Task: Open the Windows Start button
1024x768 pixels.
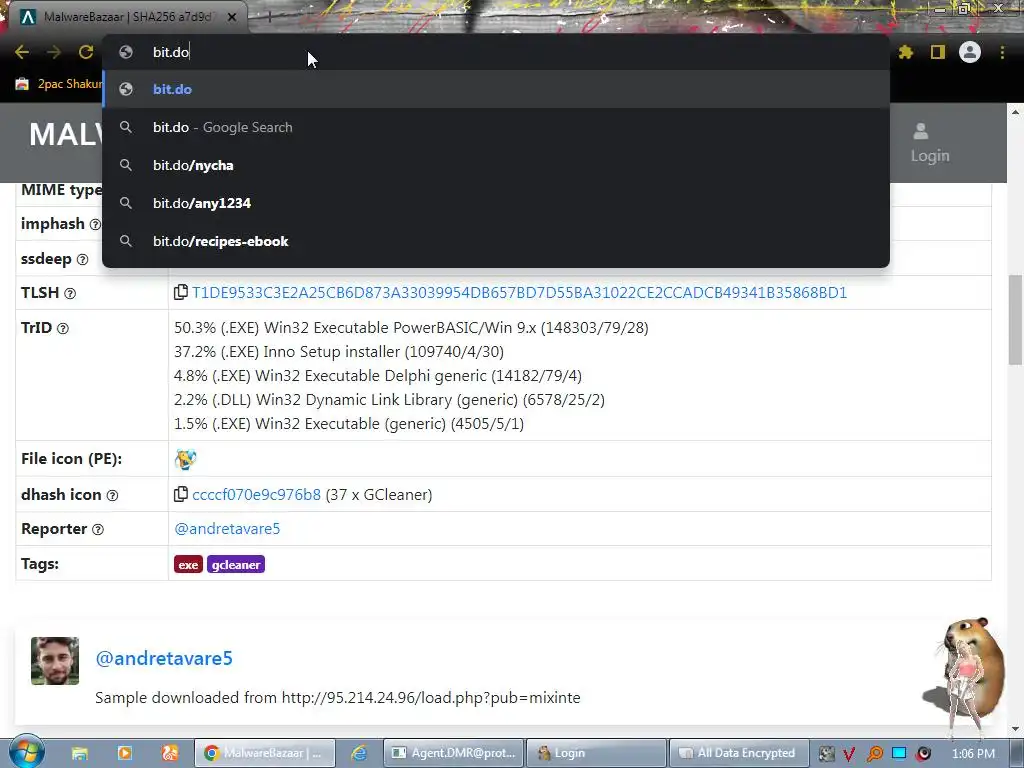Action: pos(26,753)
